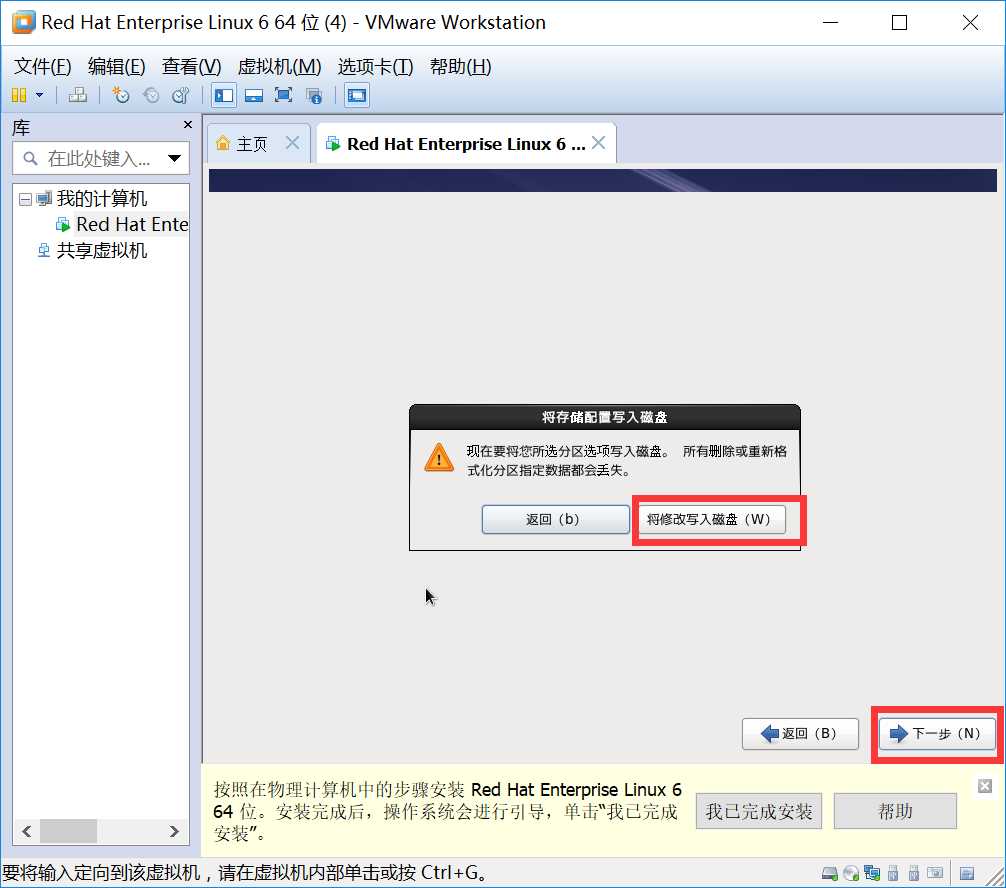This screenshot has height=888, width=1006.
Task: Click the message log status icon
Action: click(967, 873)
